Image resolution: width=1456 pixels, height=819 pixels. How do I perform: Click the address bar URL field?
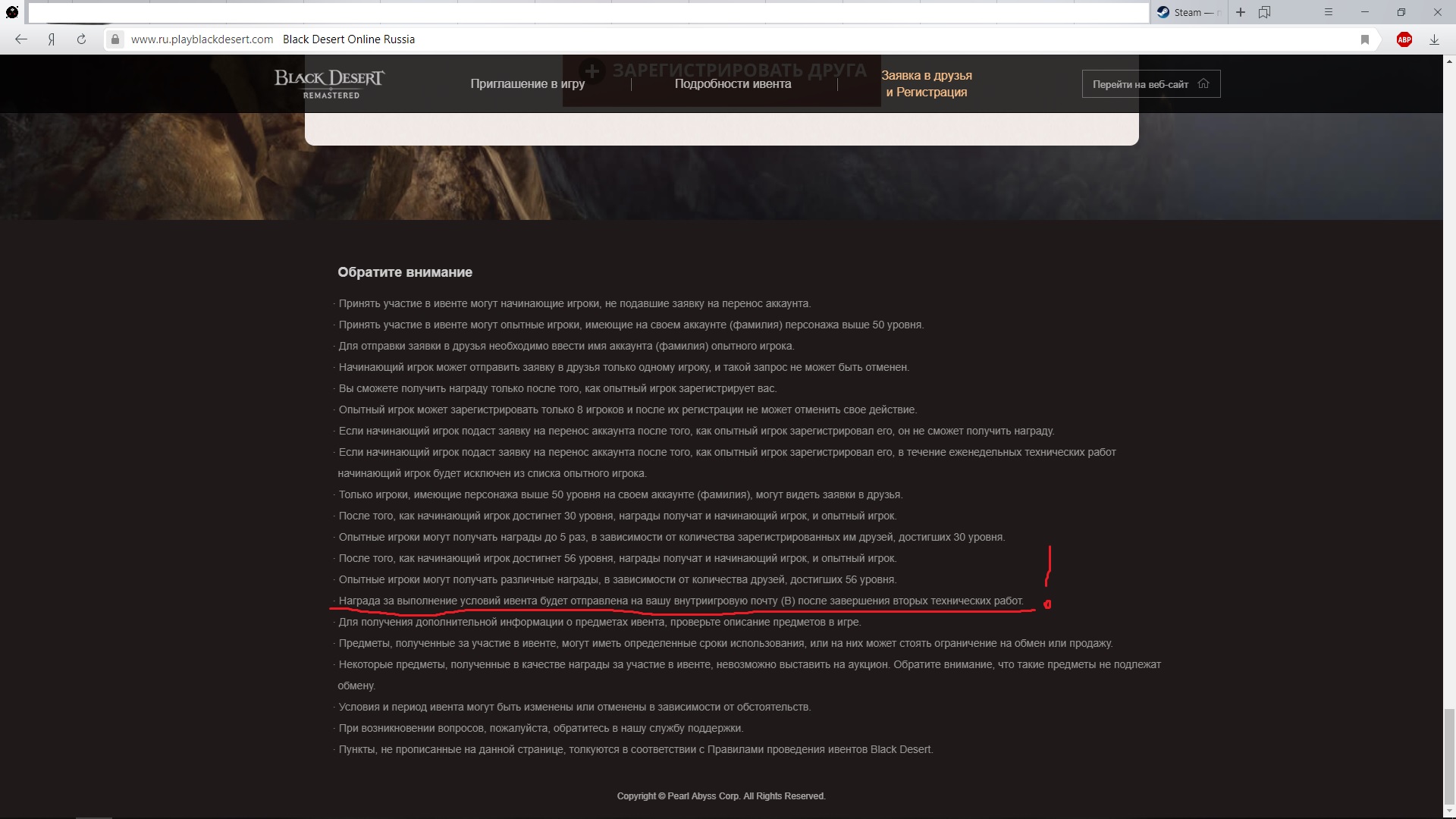point(202,39)
